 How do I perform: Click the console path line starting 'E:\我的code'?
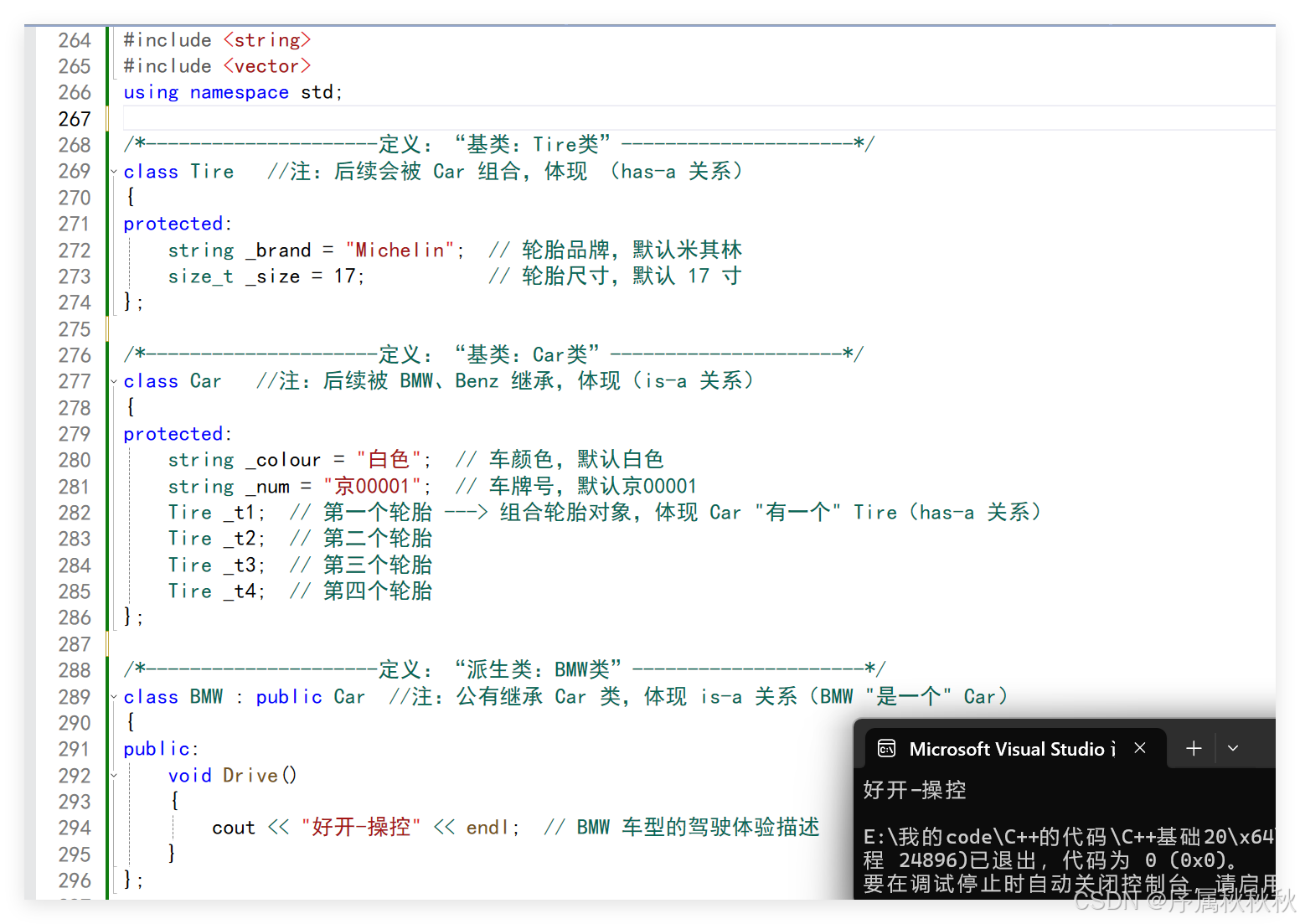(x=1069, y=837)
